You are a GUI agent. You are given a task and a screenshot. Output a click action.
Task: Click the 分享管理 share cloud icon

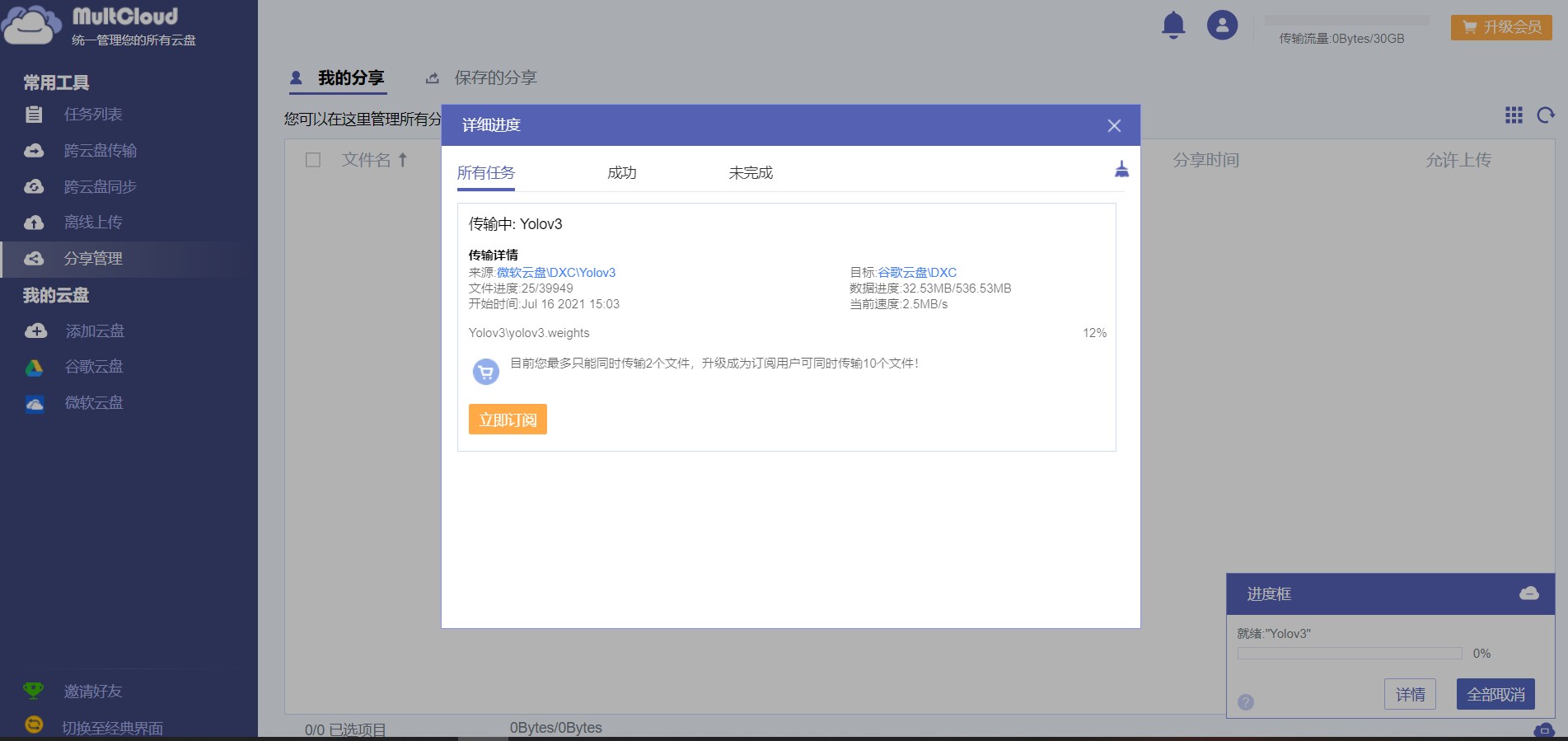click(34, 259)
